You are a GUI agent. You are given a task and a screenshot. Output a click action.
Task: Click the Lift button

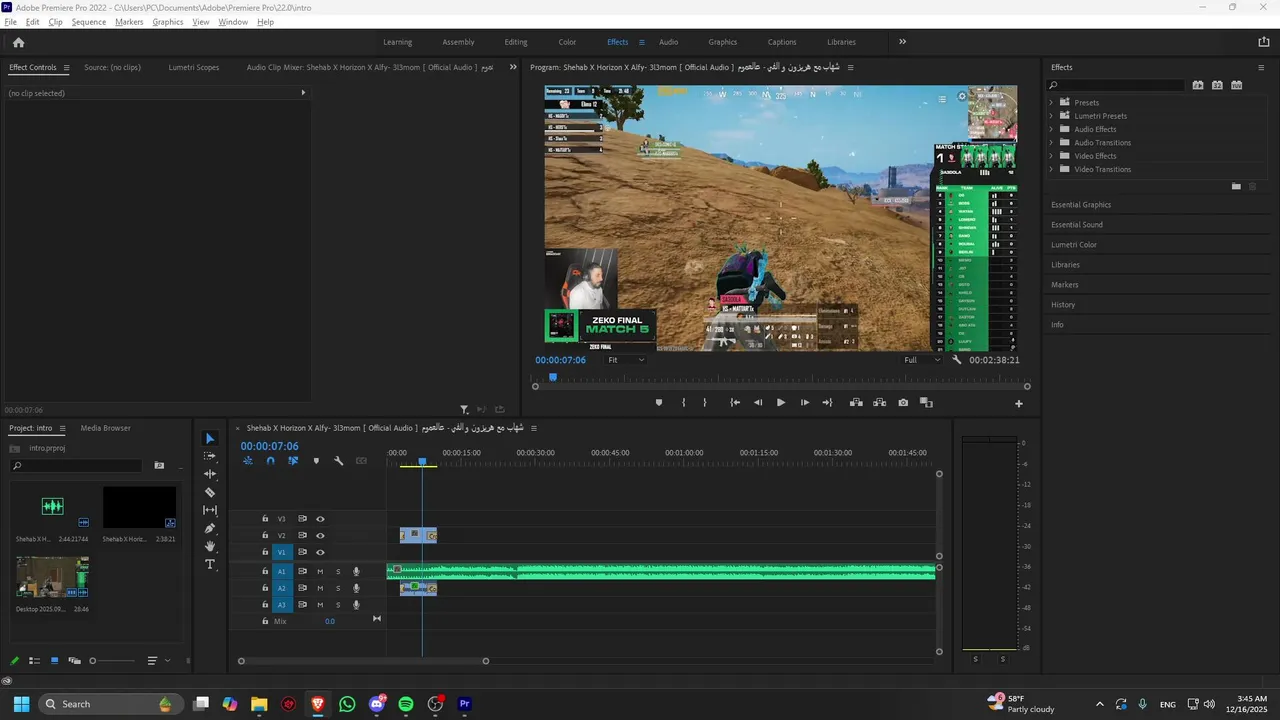coord(856,403)
